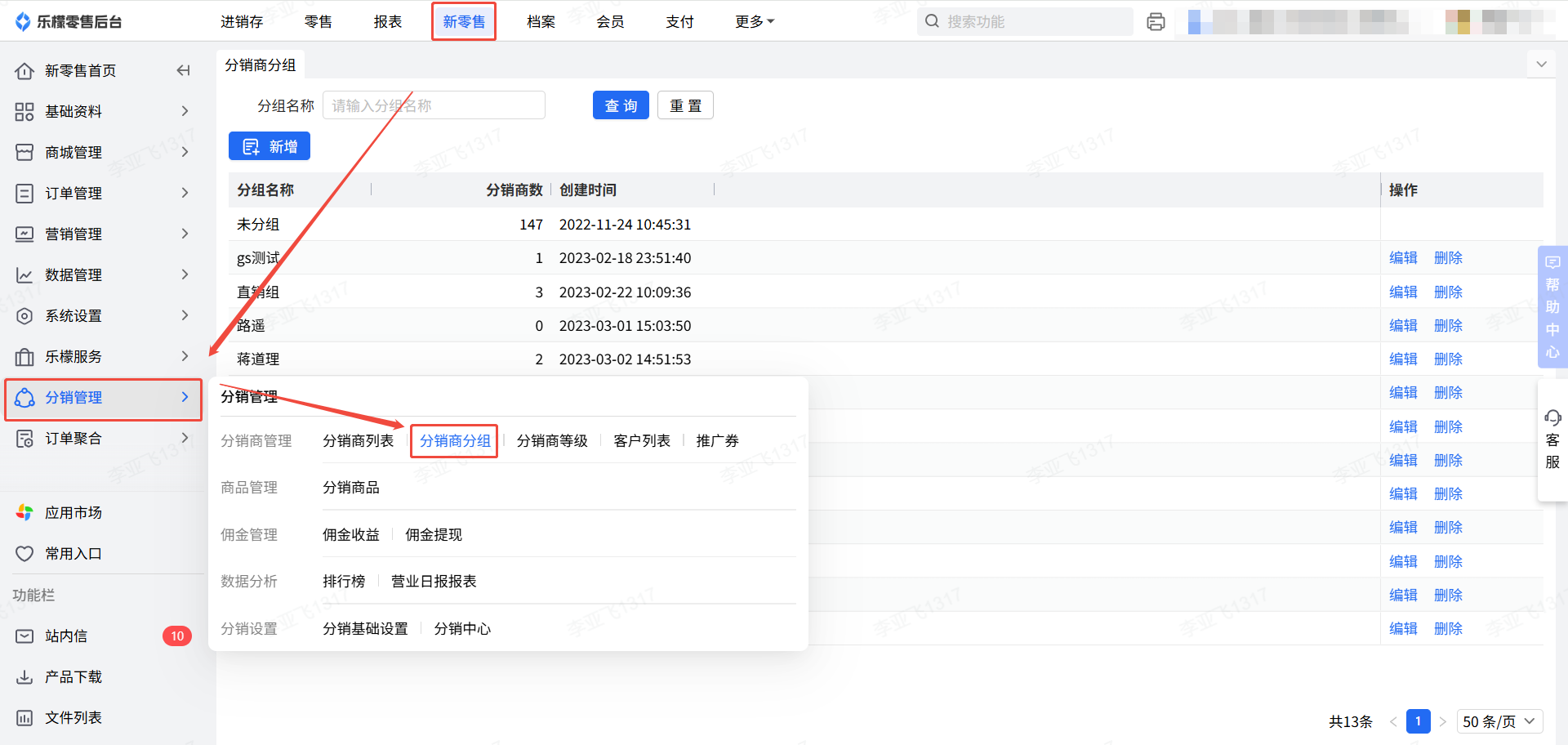Expand the 营销管理 submenu chevron
1568x745 pixels.
pos(185,234)
